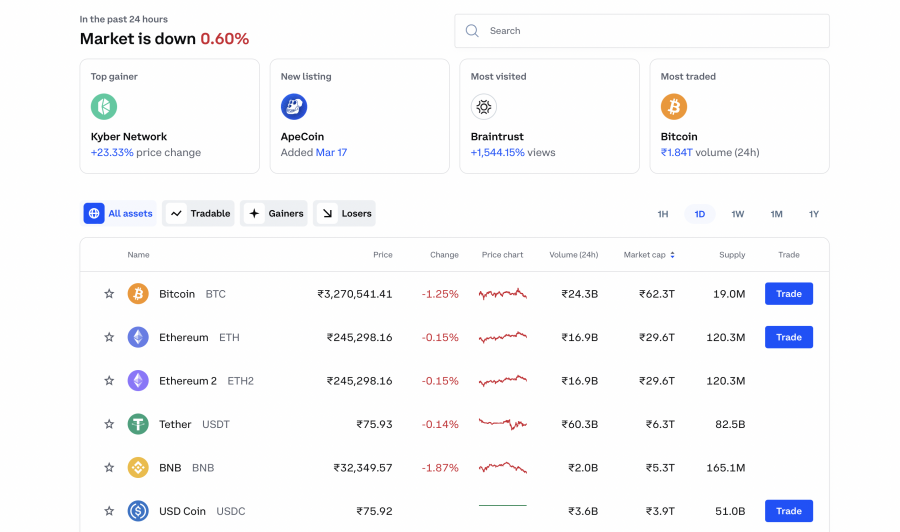
Task: Click Trade button for Bitcoin
Action: (x=789, y=294)
